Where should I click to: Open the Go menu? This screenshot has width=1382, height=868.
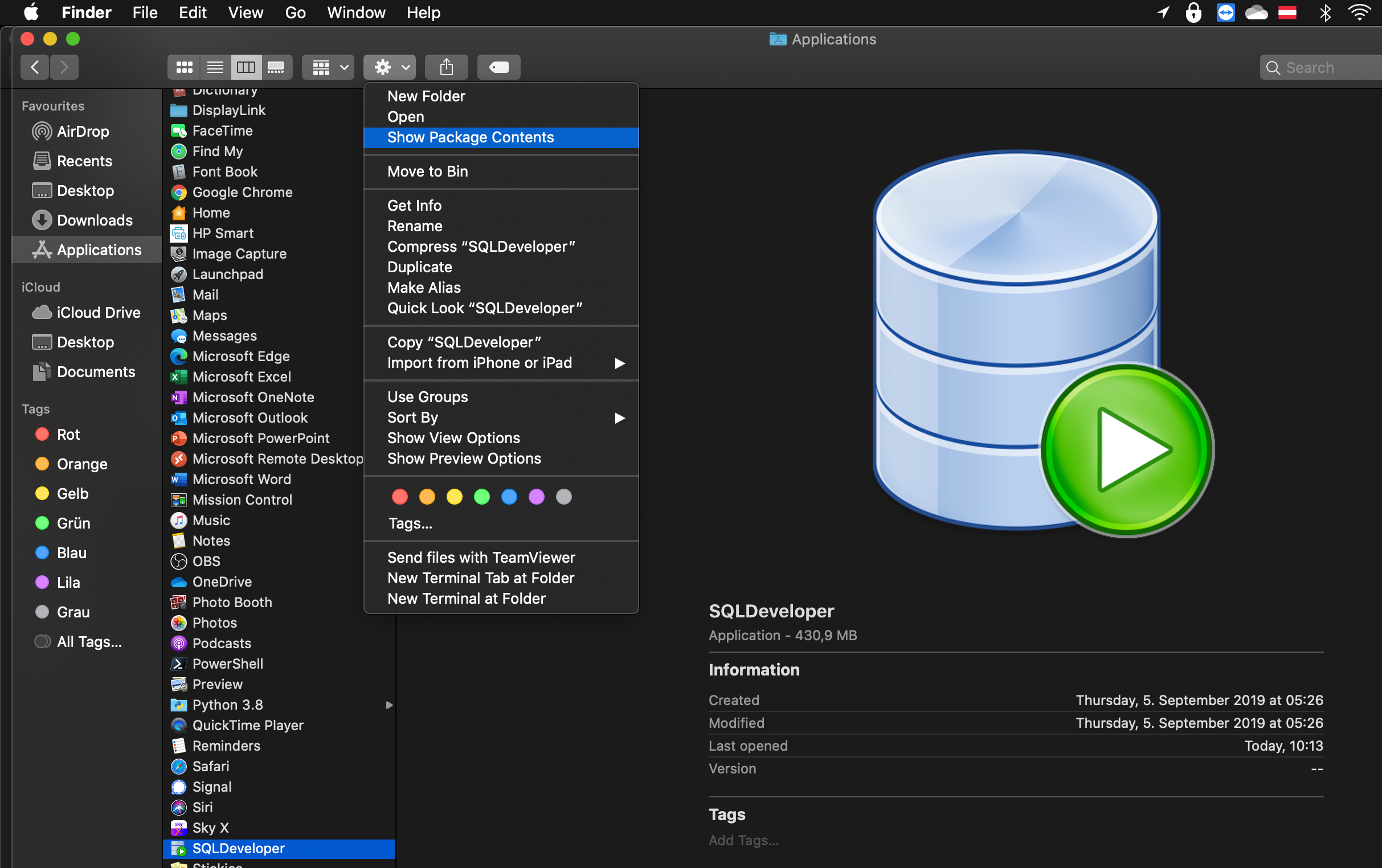(295, 12)
